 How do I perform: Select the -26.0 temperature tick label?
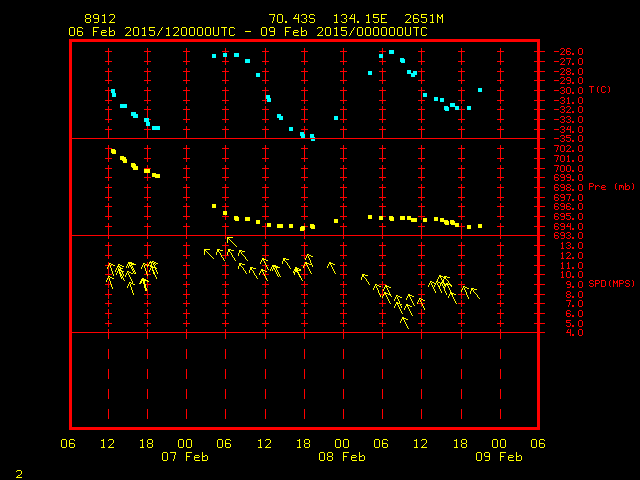click(569, 52)
